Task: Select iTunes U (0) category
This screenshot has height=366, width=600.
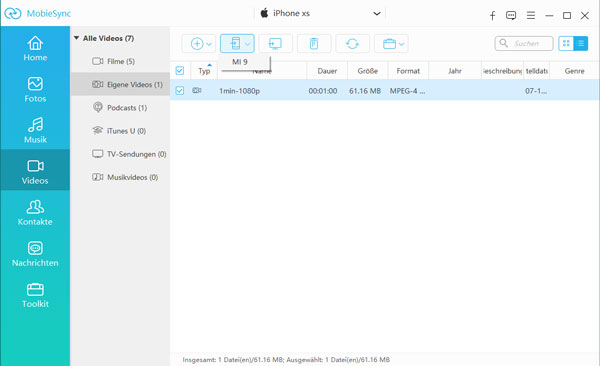Action: pyautogui.click(x=120, y=131)
